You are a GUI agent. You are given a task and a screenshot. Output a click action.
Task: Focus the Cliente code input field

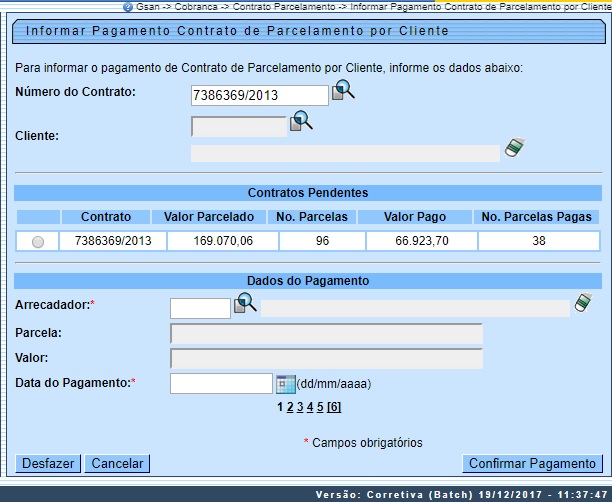tap(238, 127)
